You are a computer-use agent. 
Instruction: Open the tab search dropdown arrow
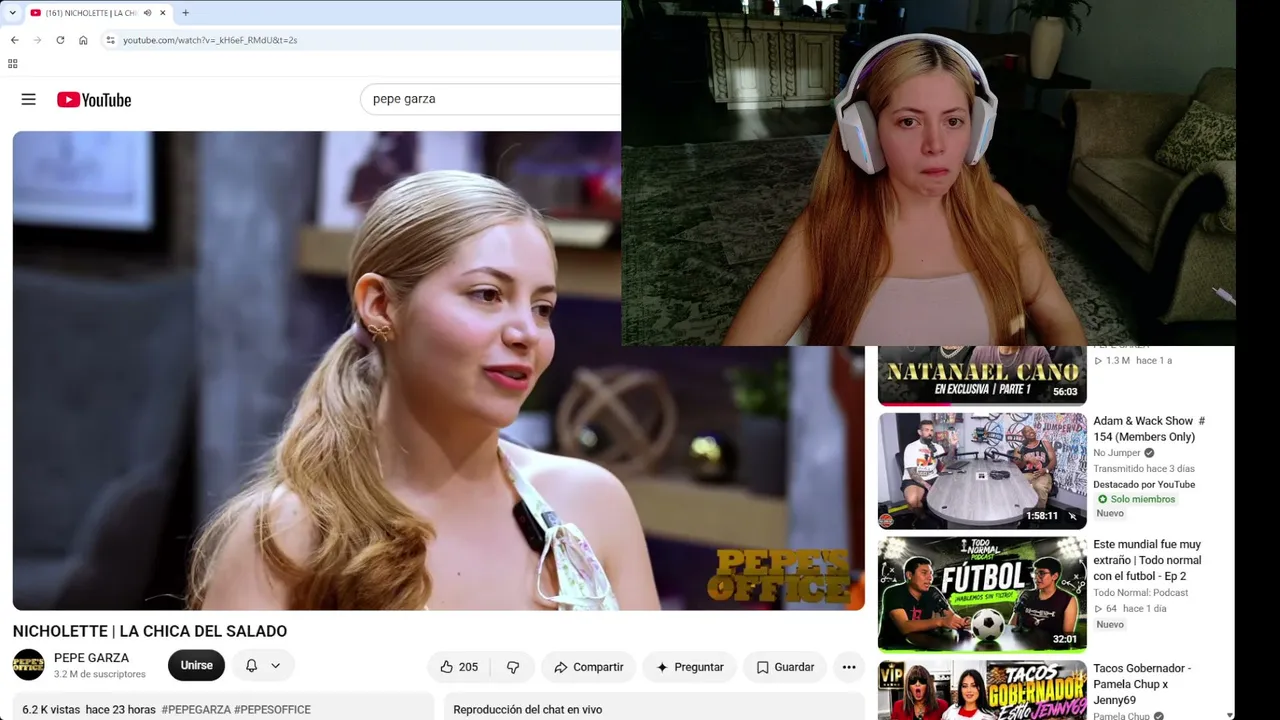click(x=12, y=13)
